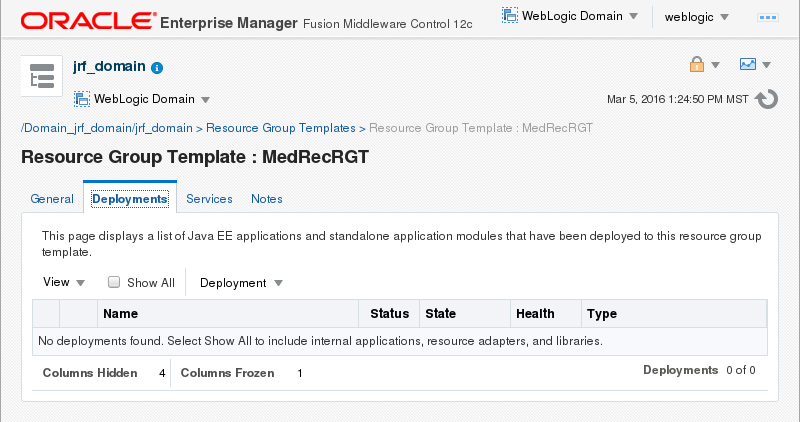The height and width of the screenshot is (422, 800).
Task: Click the WebLogic Domain header icon
Action: [x=510, y=17]
